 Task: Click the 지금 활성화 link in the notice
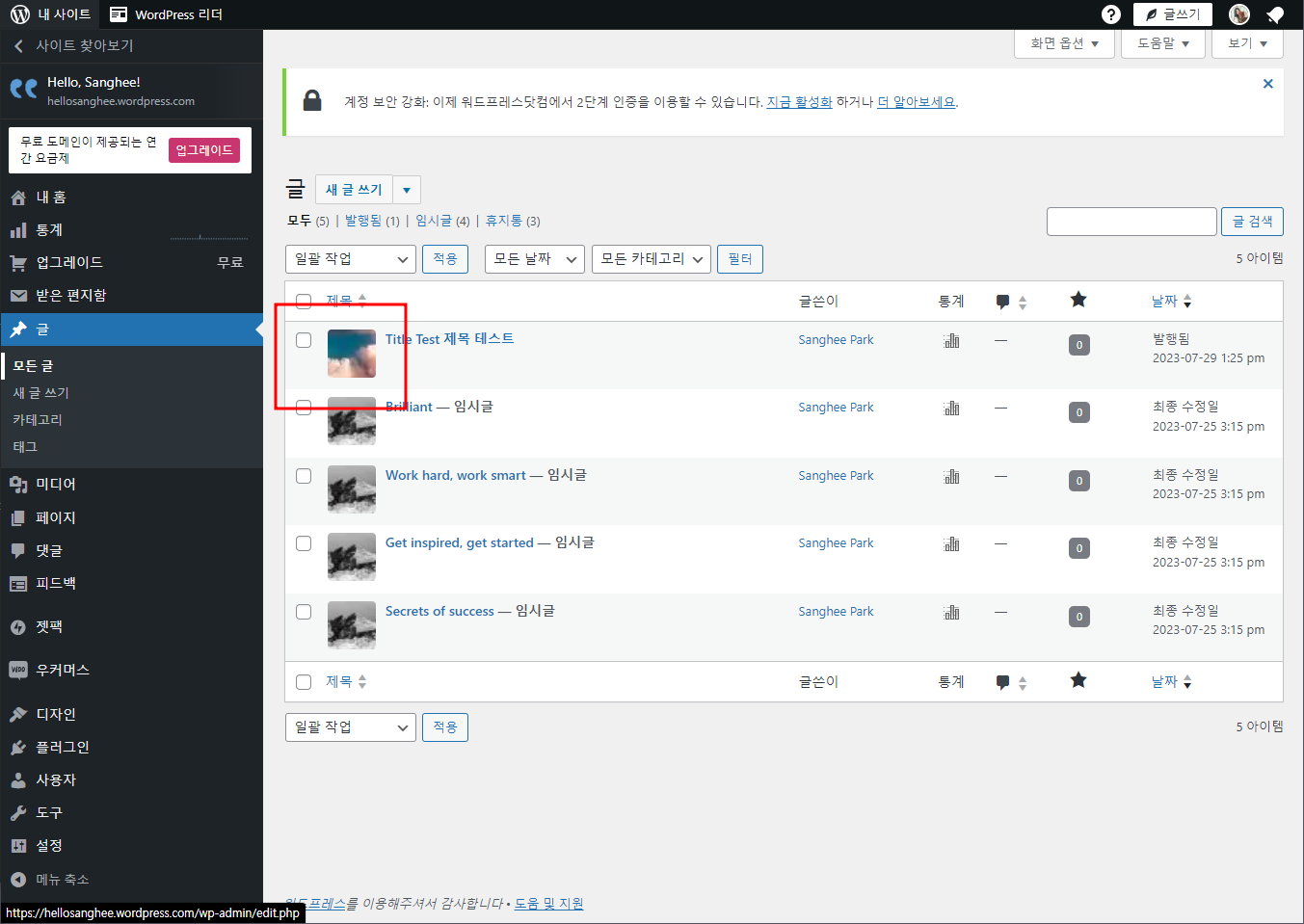pos(799,102)
